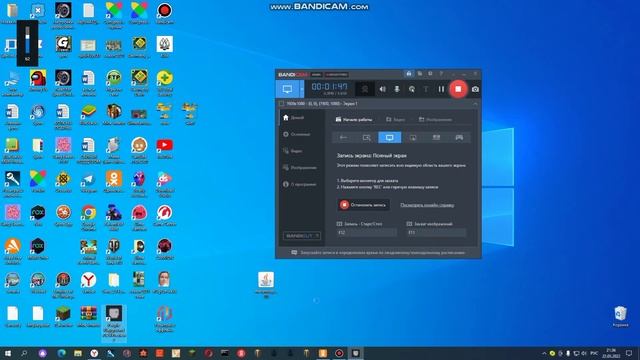Viewport: 640px width, 360px height.
Task: Select the Minecraft grass block desktop icon
Action: point(63,317)
